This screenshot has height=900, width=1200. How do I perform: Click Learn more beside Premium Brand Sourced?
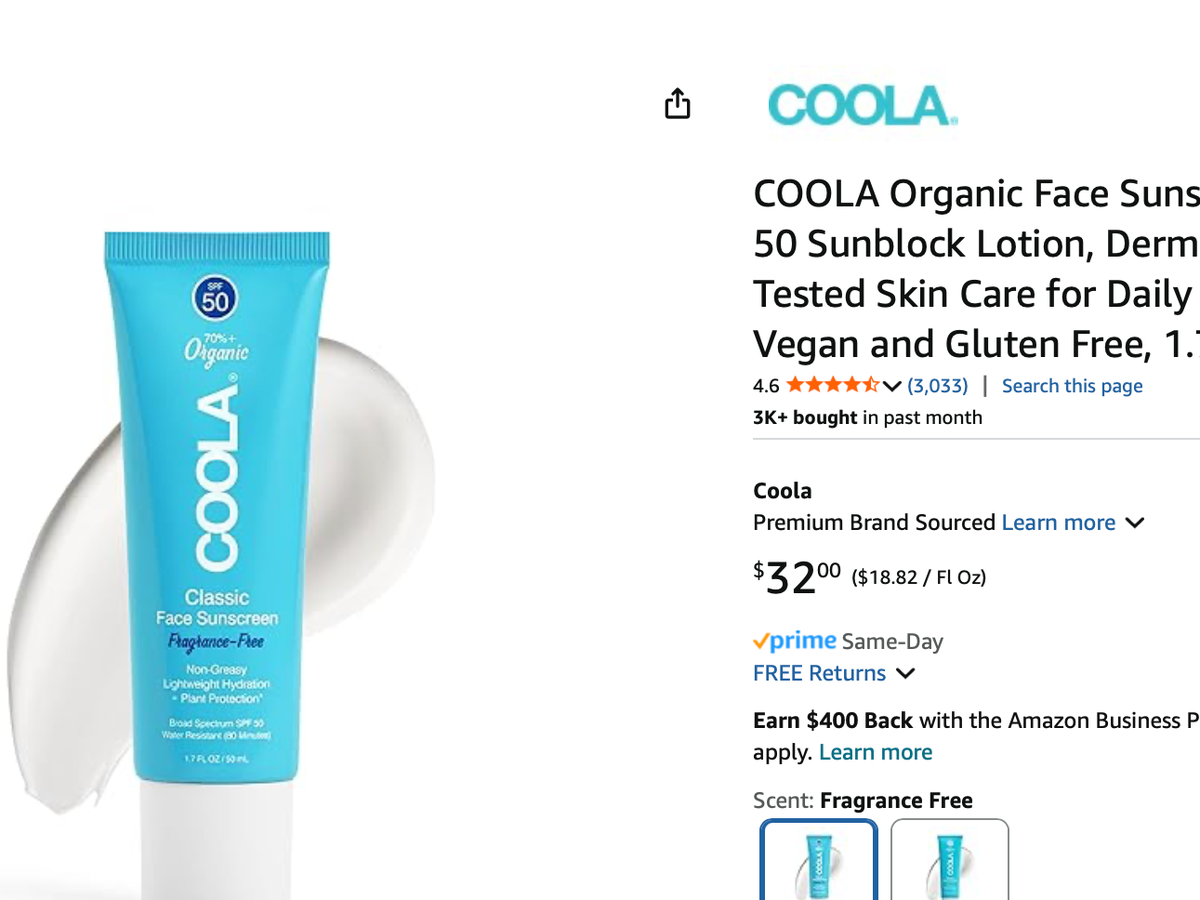pyautogui.click(x=1058, y=523)
